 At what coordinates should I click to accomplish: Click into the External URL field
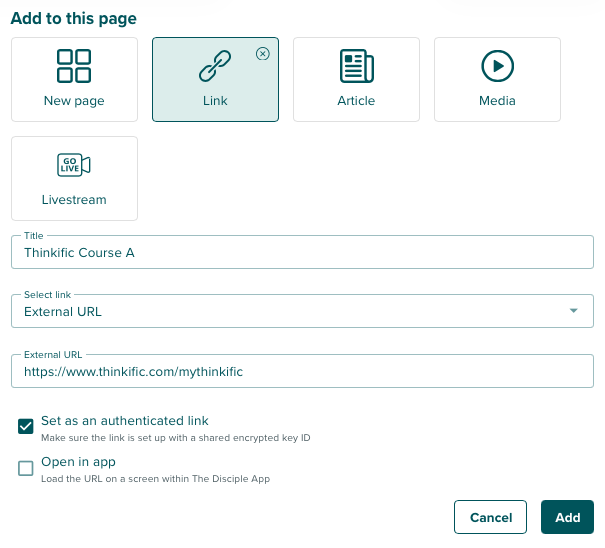tap(302, 371)
